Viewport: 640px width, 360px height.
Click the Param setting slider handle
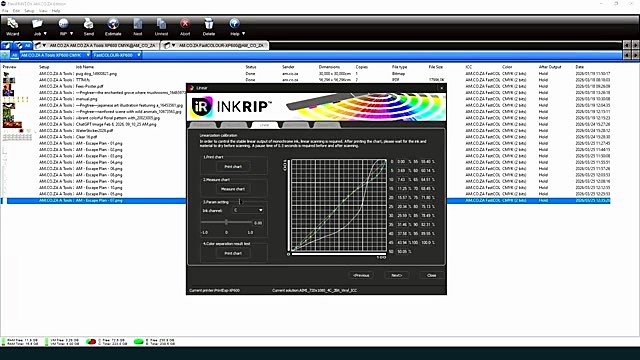(x=227, y=222)
